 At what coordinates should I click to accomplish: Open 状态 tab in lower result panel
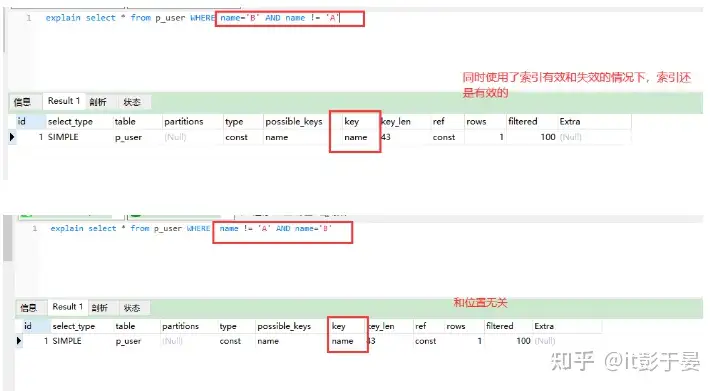pos(132,308)
